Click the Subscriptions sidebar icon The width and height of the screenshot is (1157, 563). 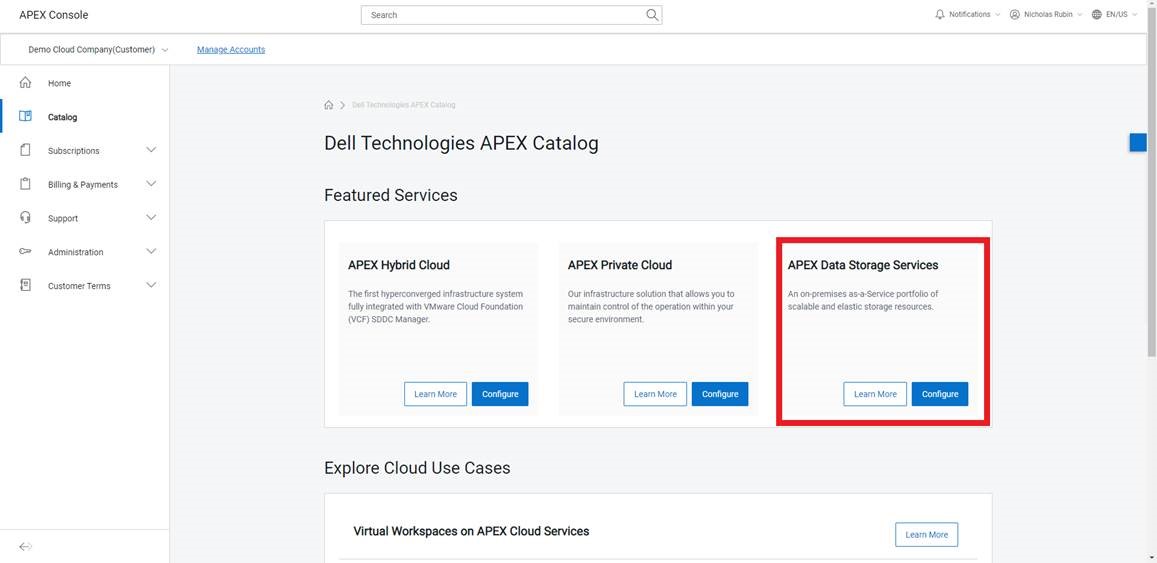[26, 150]
